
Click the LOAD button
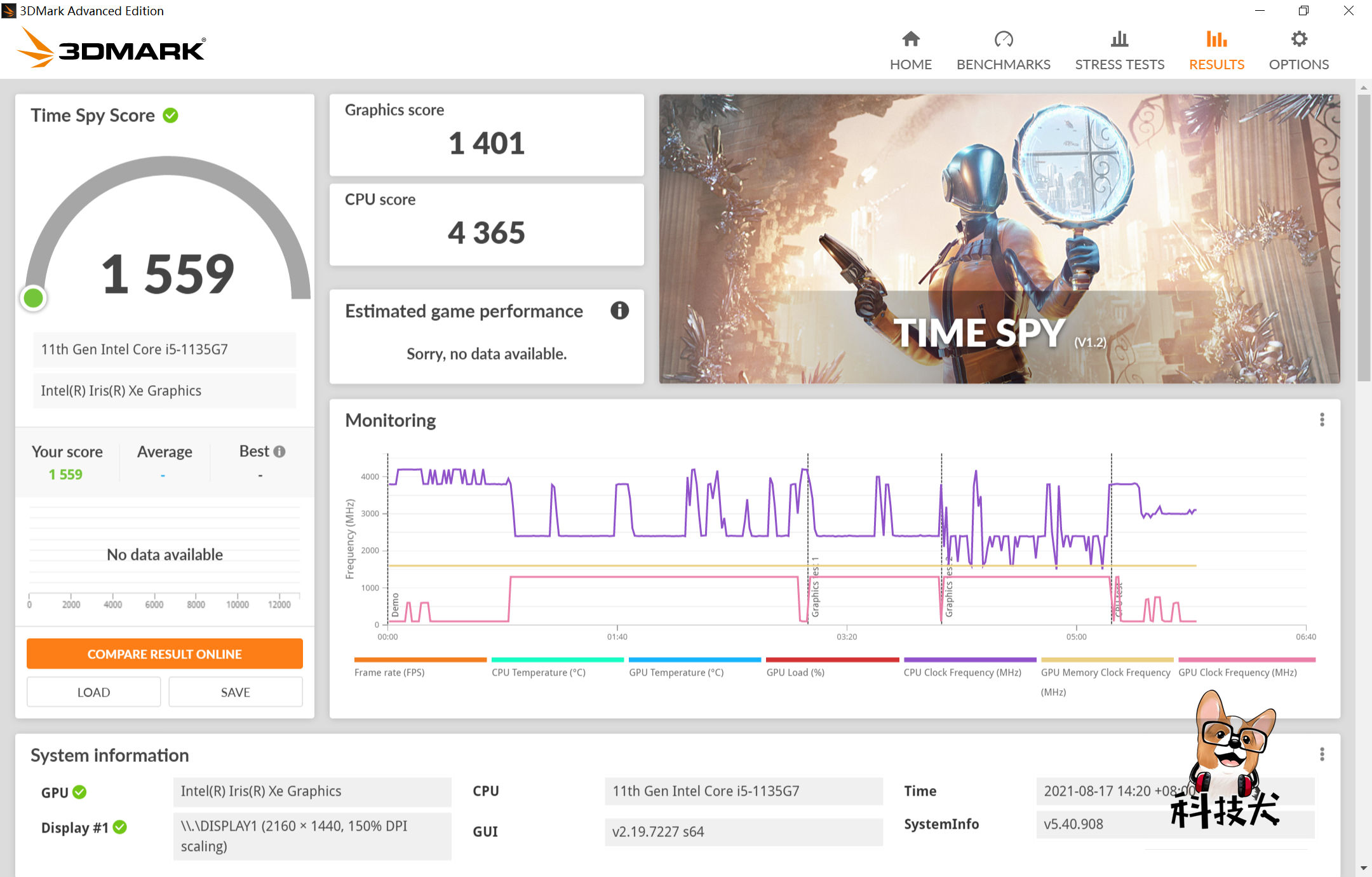(x=93, y=692)
